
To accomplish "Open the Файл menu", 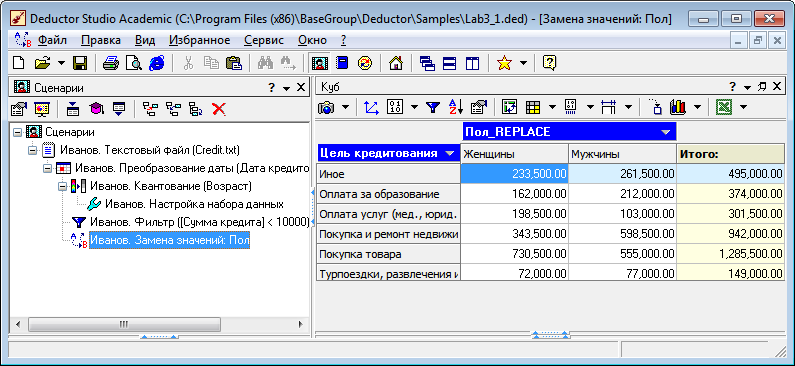I will pyautogui.click(x=52, y=40).
